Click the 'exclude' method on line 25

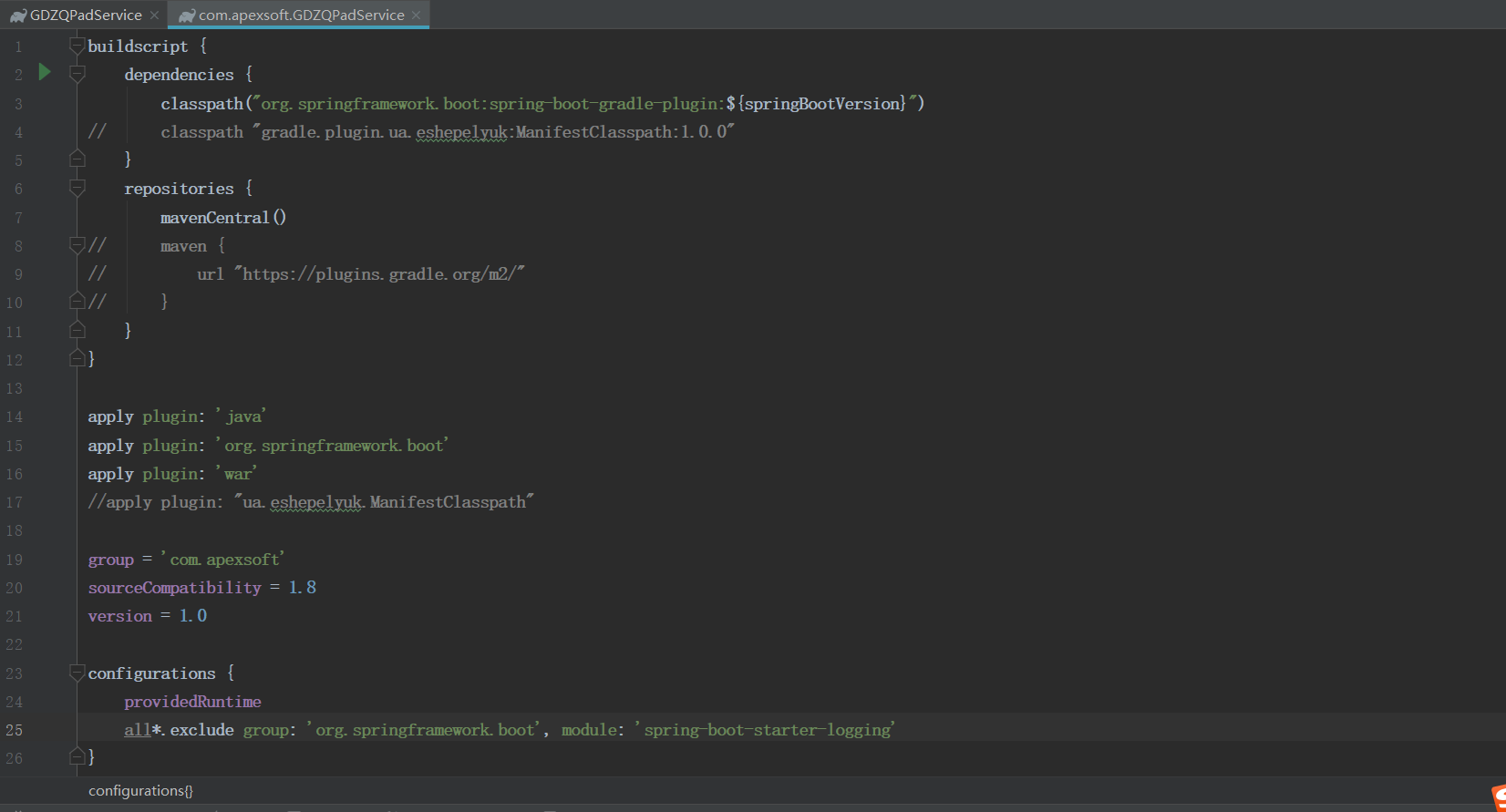point(201,730)
